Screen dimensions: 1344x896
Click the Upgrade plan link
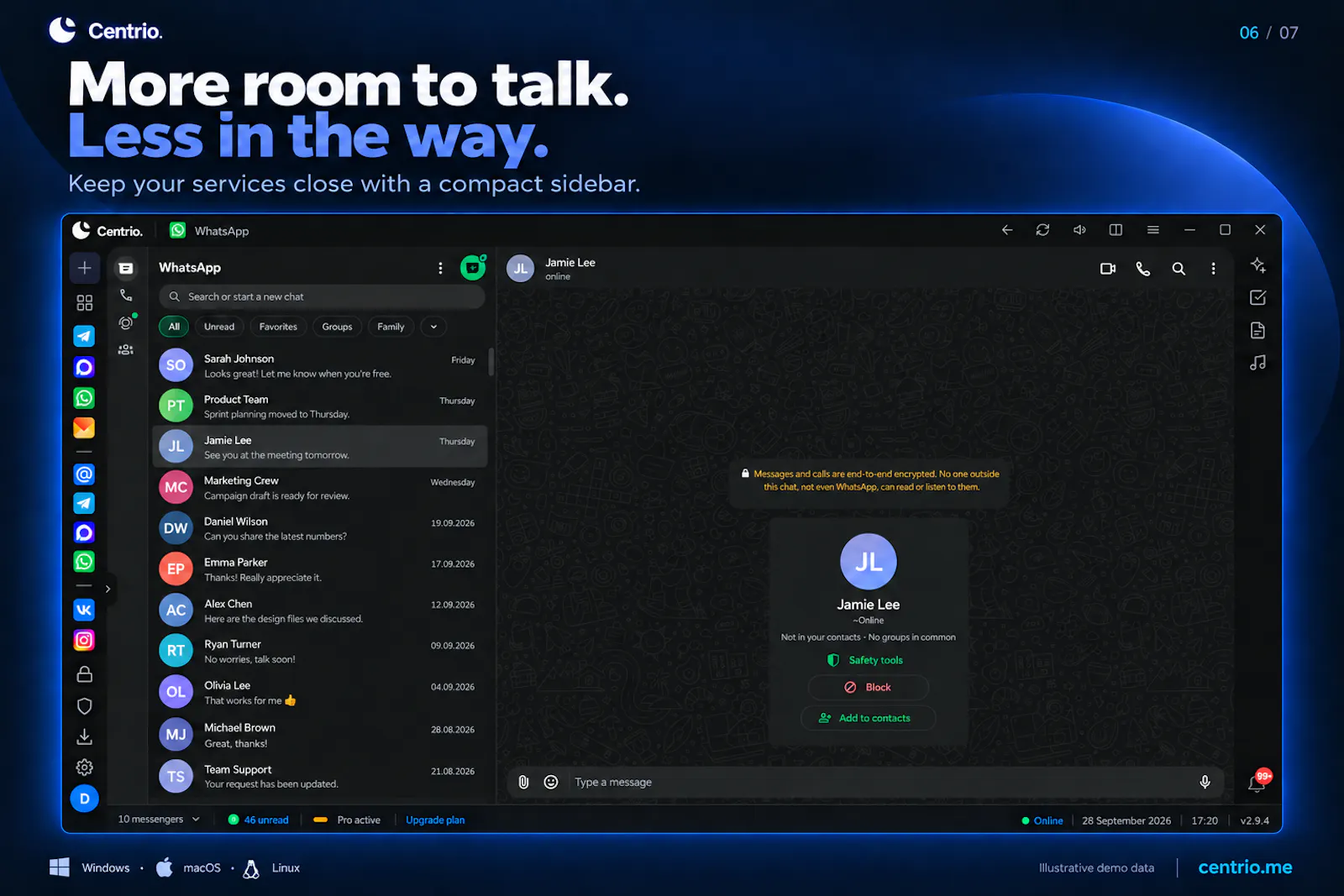click(435, 820)
